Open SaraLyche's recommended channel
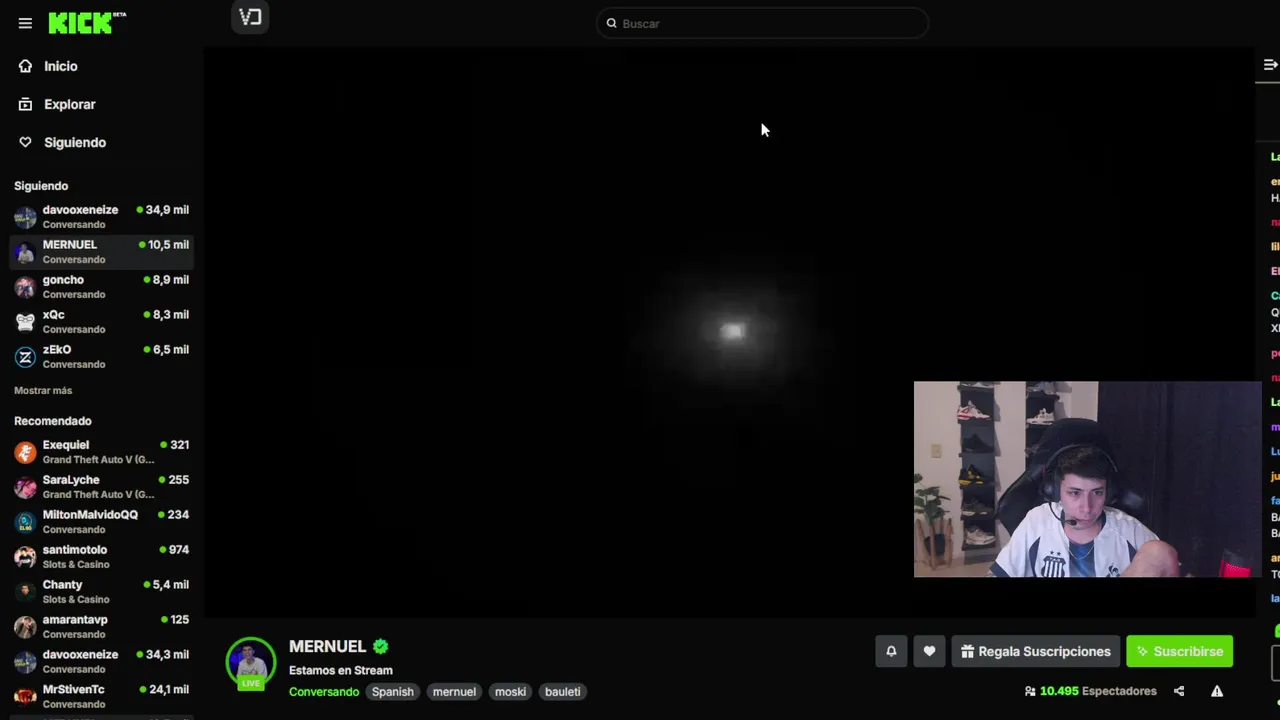The height and width of the screenshot is (720, 1280). click(x=102, y=487)
